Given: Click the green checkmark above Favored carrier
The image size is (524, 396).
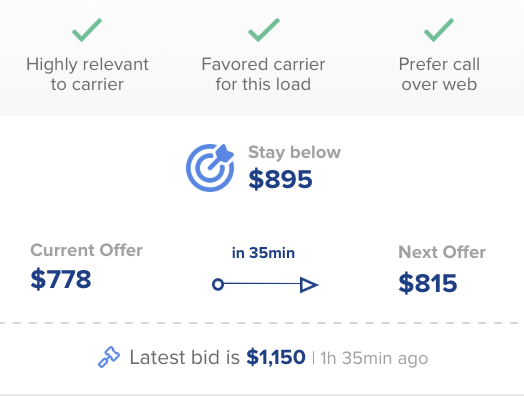Looking at the screenshot, I should click(264, 30).
